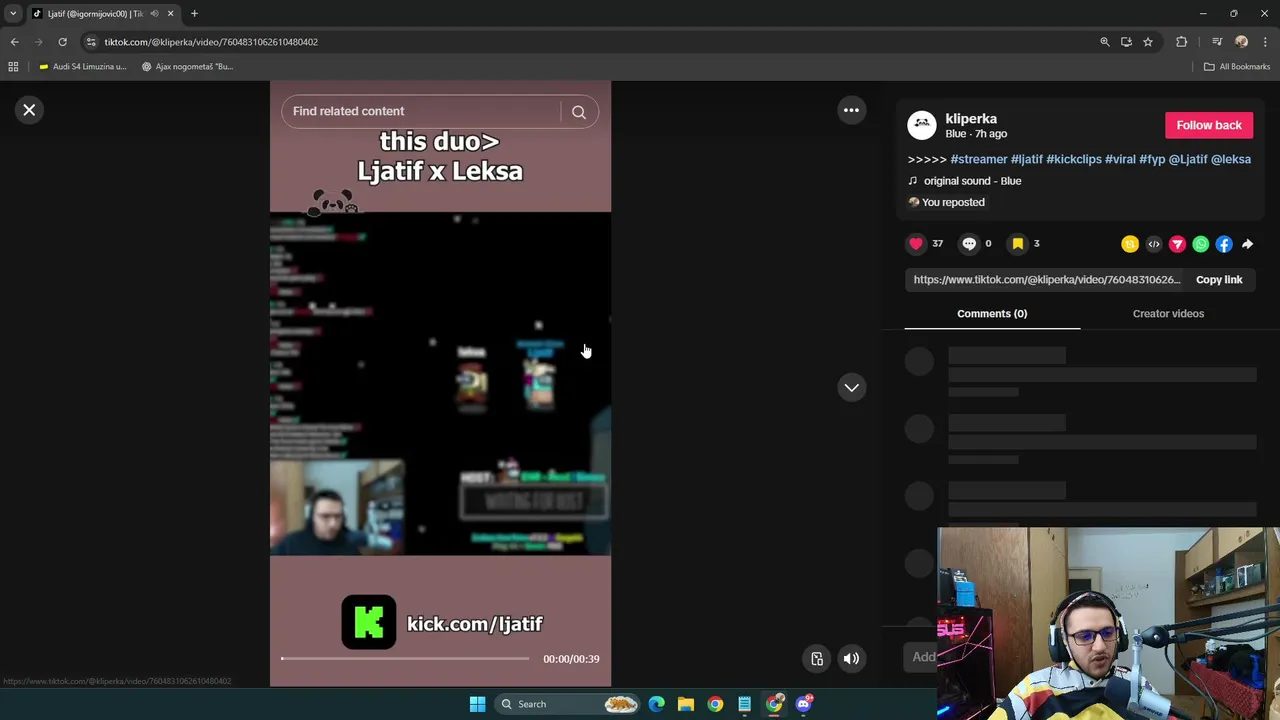Image resolution: width=1280 pixels, height=720 pixels.
Task: Mute tab via speaker icon on tab
Action: tap(154, 13)
